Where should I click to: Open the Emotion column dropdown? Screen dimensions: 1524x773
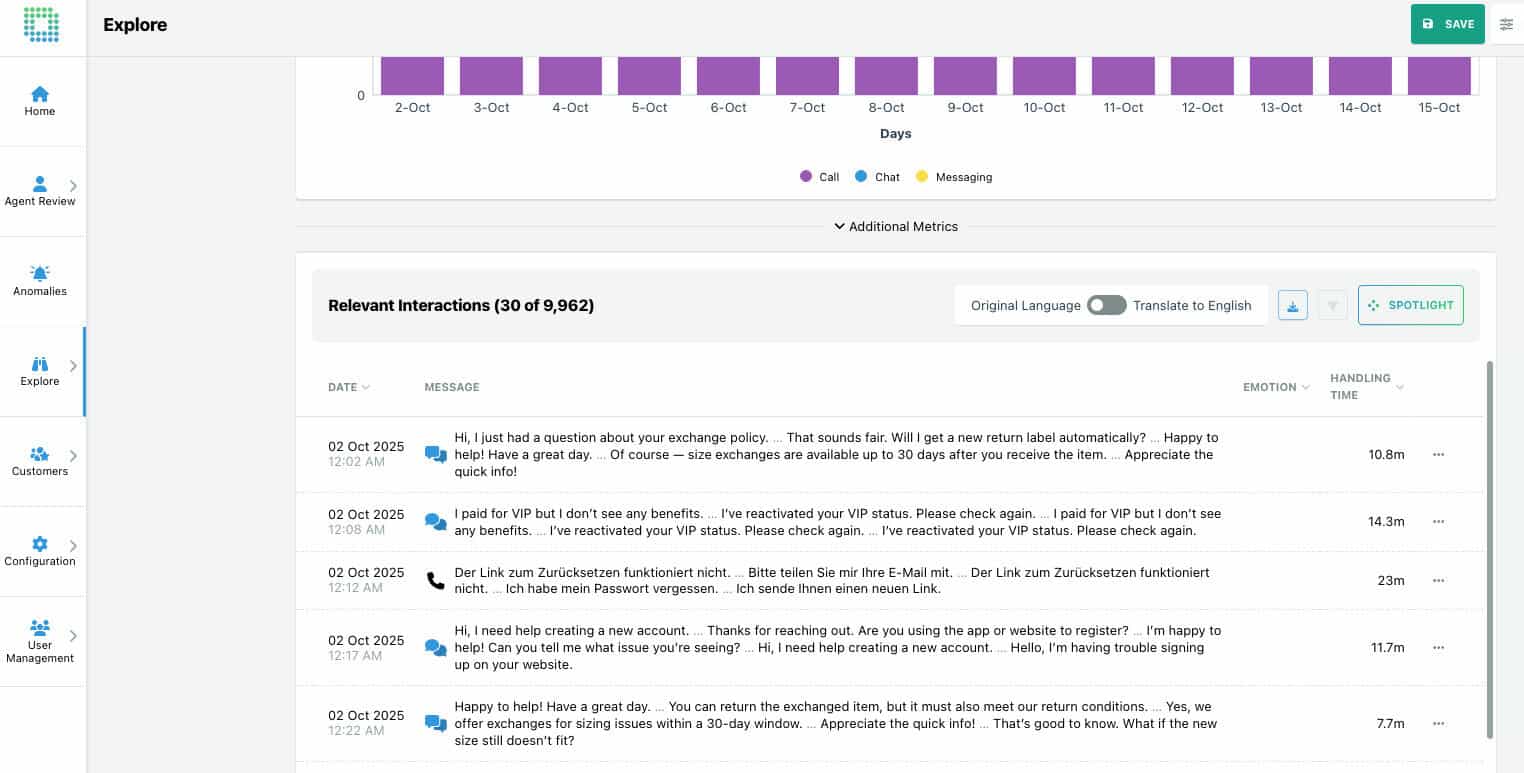(x=1276, y=387)
